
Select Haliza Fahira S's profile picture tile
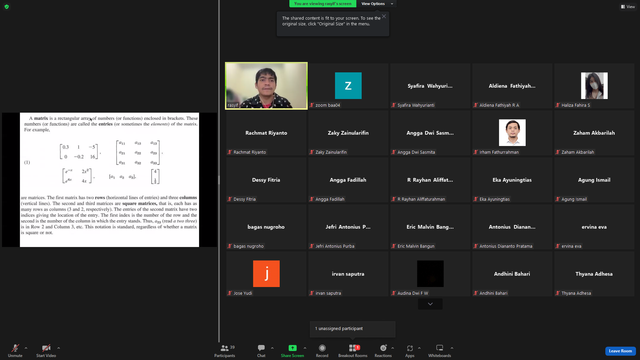click(x=594, y=86)
